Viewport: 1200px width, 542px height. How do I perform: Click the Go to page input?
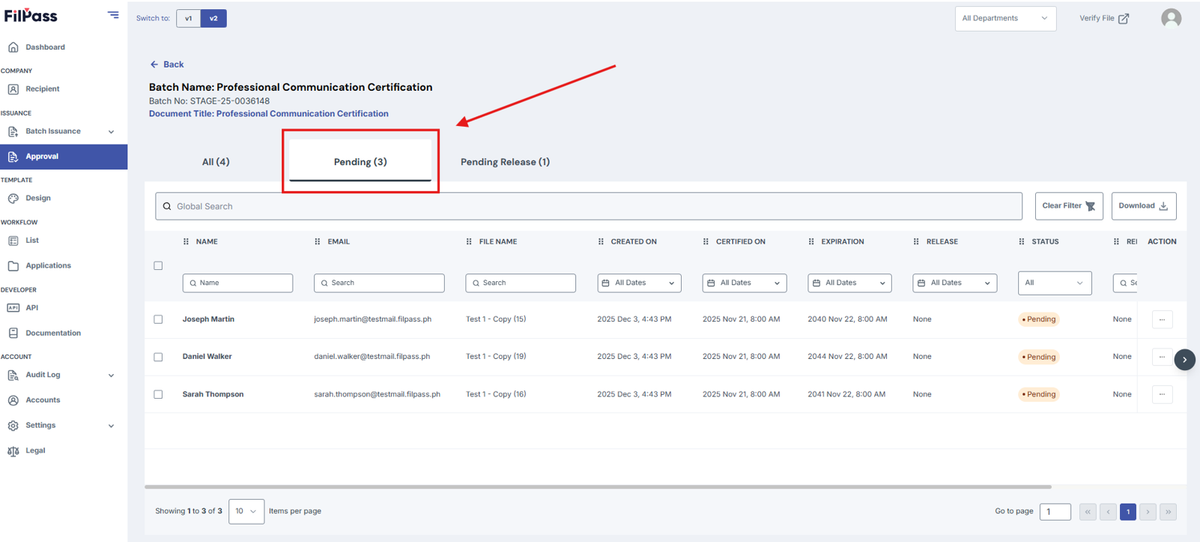point(1055,511)
